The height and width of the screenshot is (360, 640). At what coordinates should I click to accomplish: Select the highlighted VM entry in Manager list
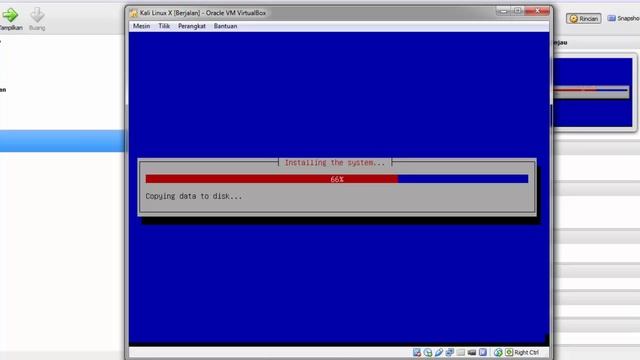pos(62,141)
